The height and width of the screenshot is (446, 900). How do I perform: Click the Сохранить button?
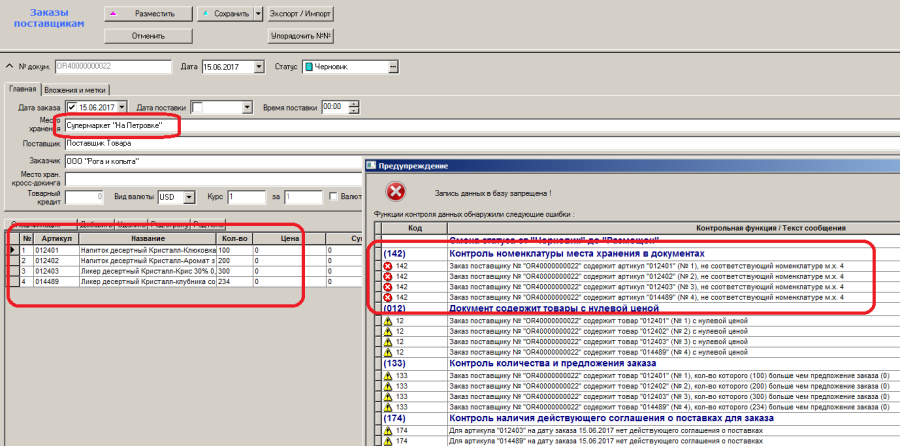click(225, 14)
